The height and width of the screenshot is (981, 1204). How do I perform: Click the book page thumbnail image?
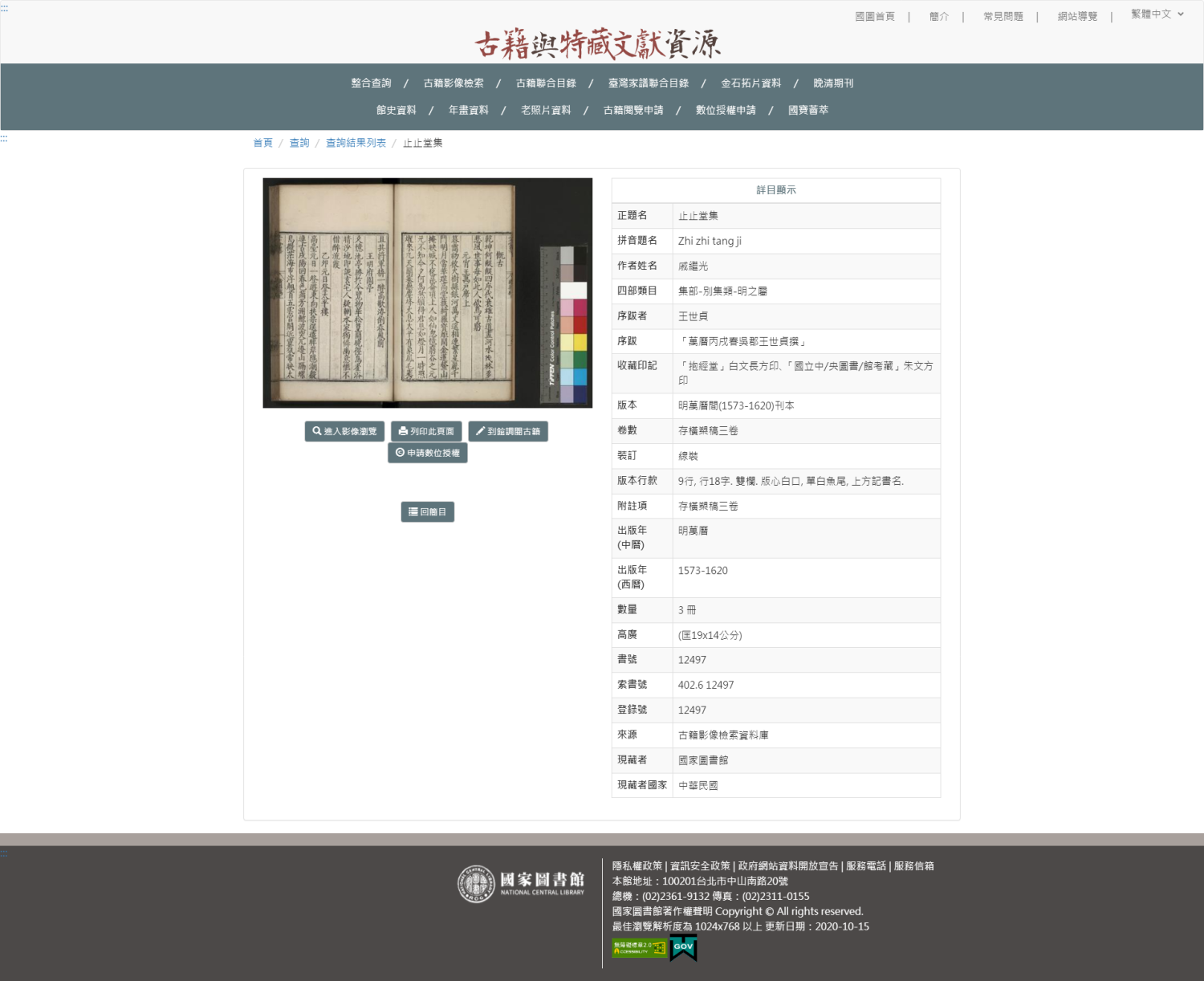tap(428, 292)
